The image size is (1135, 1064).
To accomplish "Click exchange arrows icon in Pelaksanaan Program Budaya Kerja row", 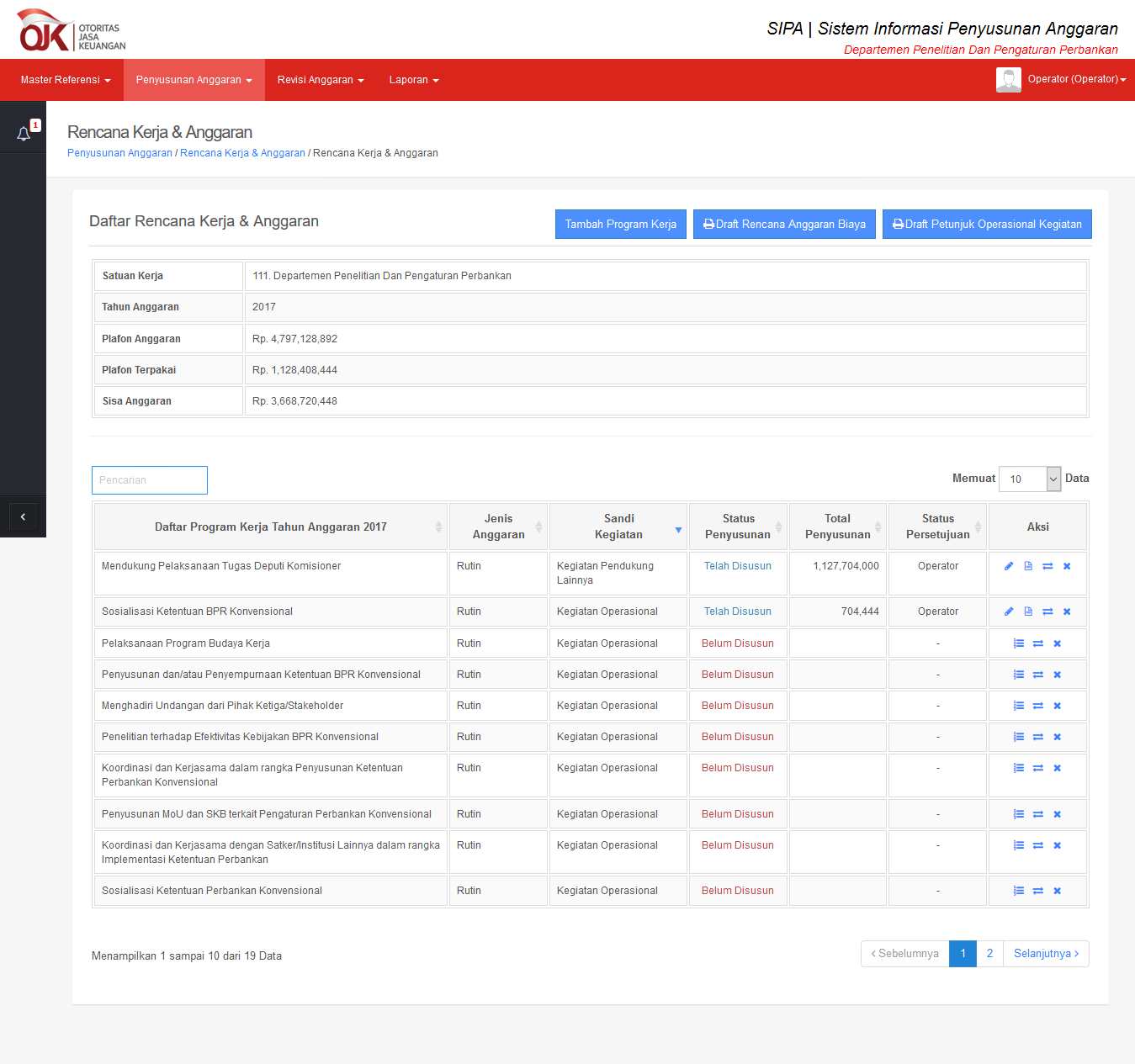I will [1038, 643].
